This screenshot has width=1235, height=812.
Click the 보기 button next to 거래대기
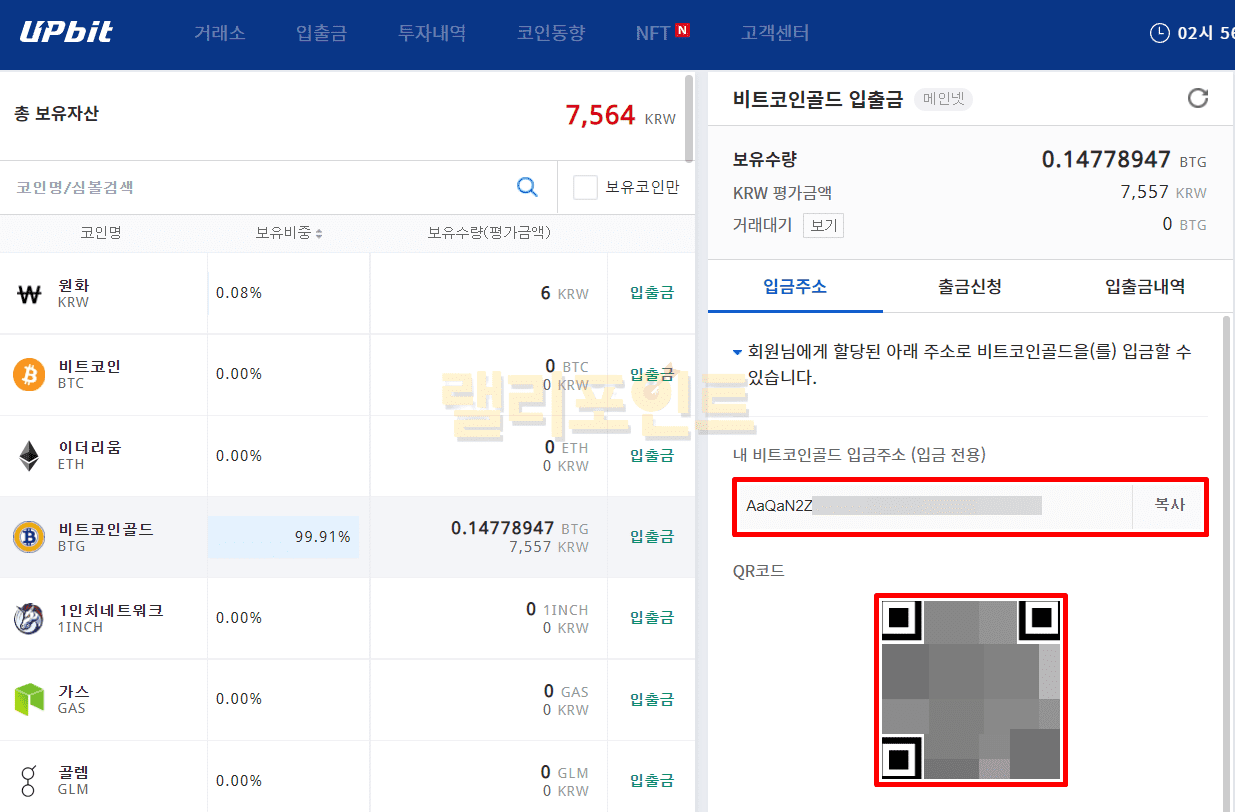click(823, 226)
